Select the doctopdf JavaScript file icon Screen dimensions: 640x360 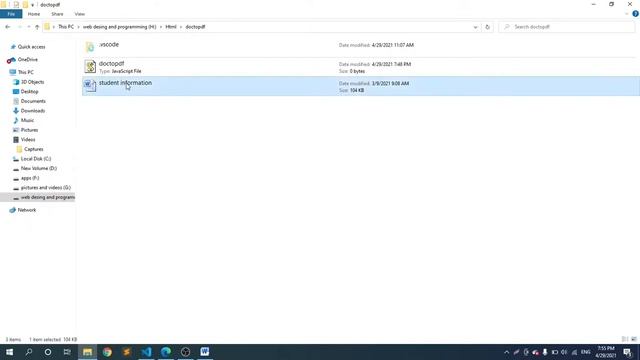[90, 66]
